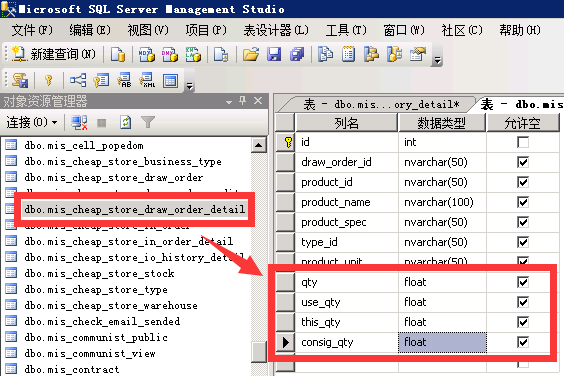Select dbo.mis_cheap_store_stock table in tree

[x=99, y=274]
